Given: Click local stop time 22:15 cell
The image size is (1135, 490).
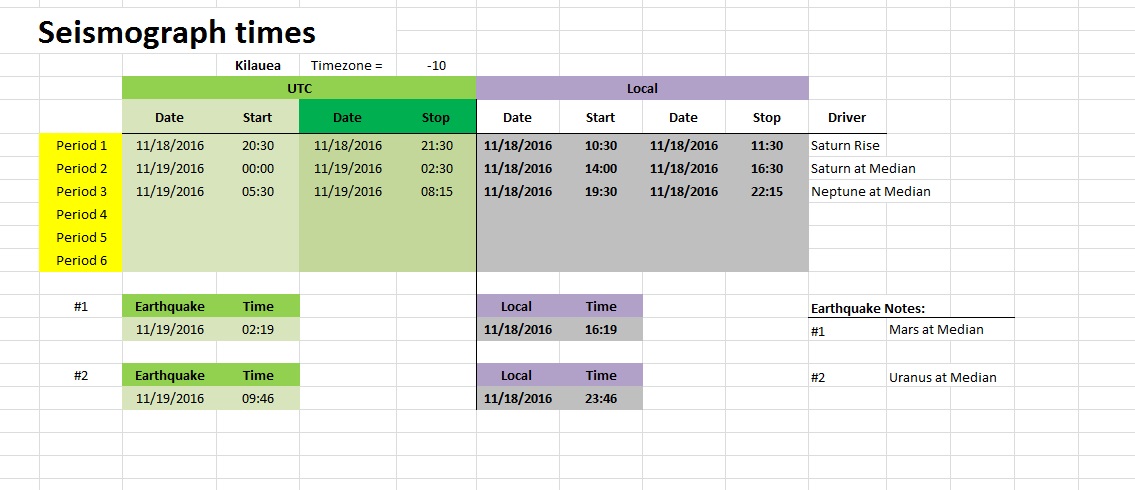Looking at the screenshot, I should [x=767, y=191].
